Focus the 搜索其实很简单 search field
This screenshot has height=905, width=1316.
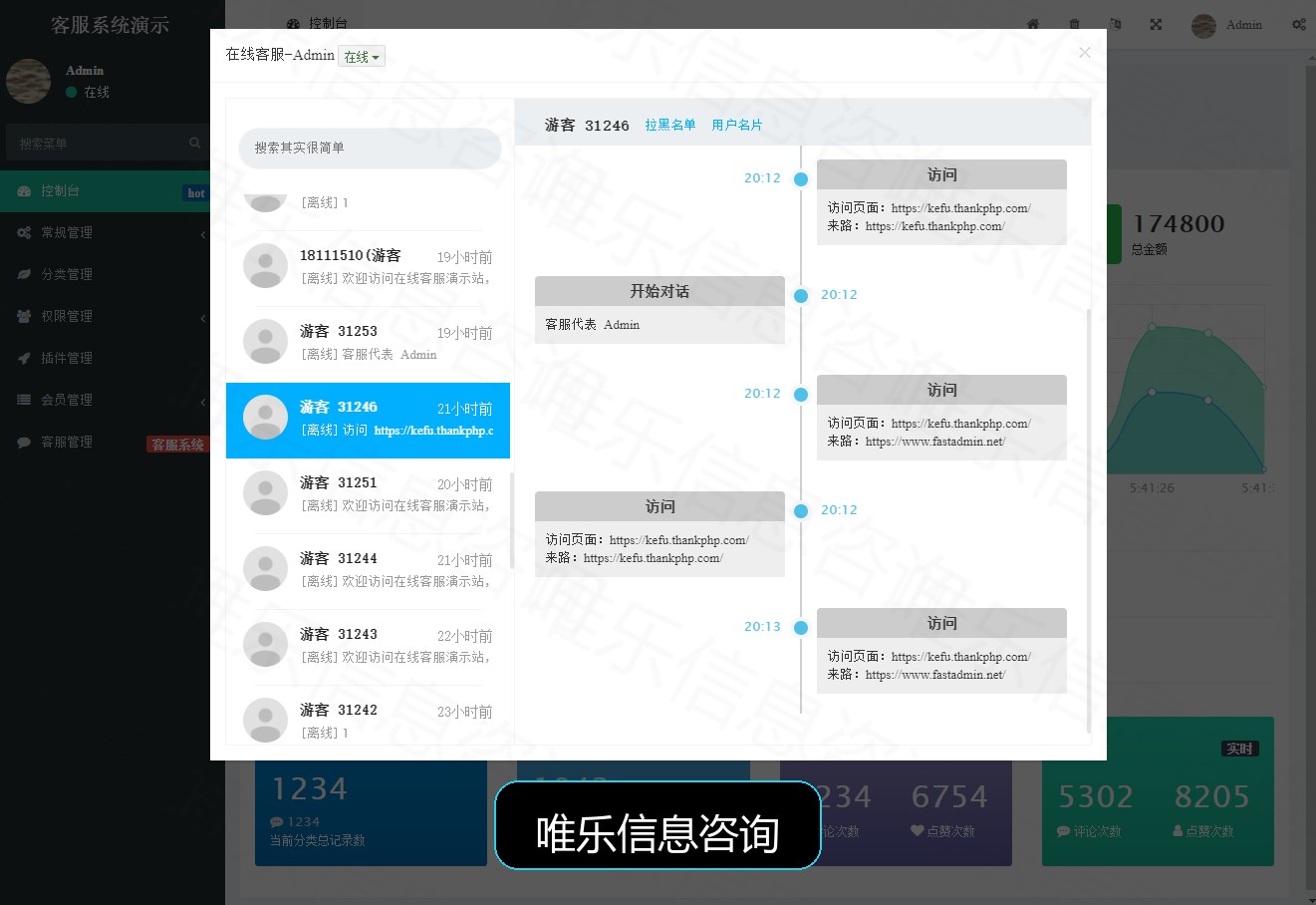coord(370,148)
